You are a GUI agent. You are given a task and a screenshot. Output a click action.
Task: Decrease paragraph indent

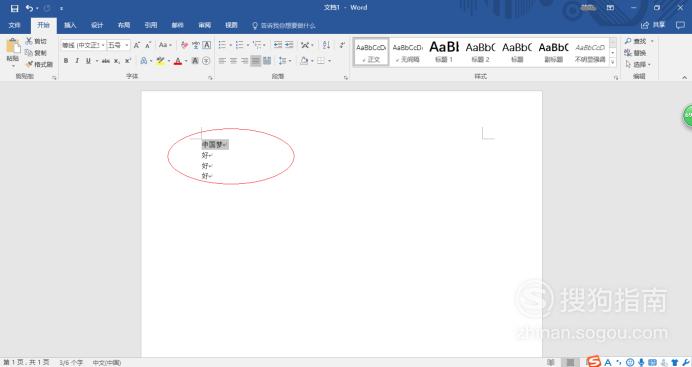[278, 45]
